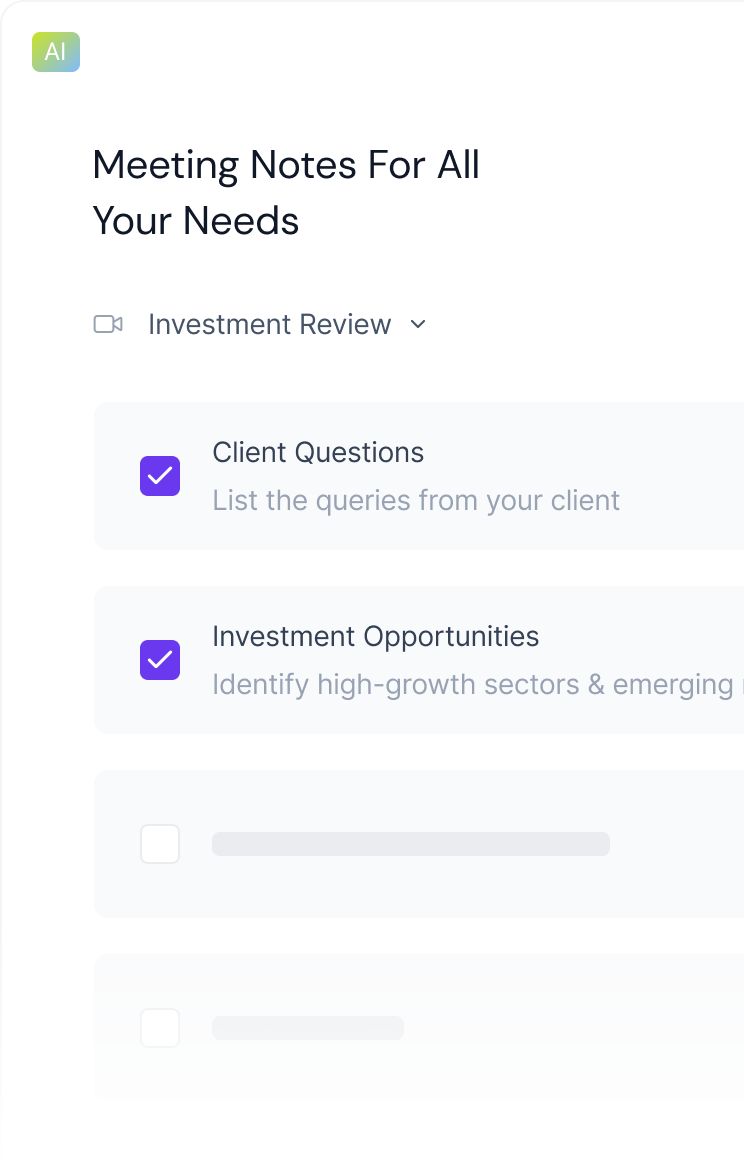This screenshot has height=1176, width=744.
Task: Click "List the queries from your client"
Action: click(x=416, y=500)
